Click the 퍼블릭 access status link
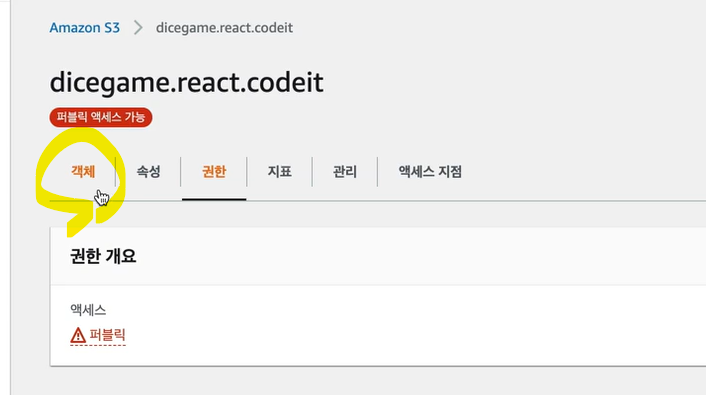This screenshot has height=395, width=706. [107, 335]
